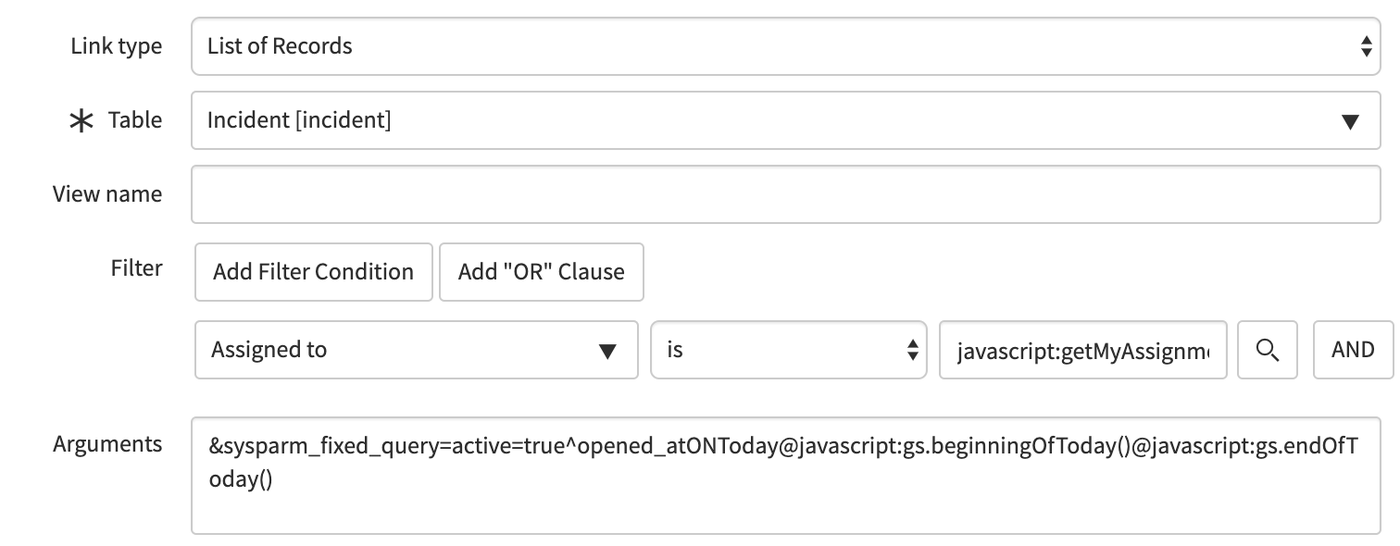Screen dimensions: 1400x546
Task: Click the up-down arrows on the 'is' operator
Action: (x=911, y=351)
